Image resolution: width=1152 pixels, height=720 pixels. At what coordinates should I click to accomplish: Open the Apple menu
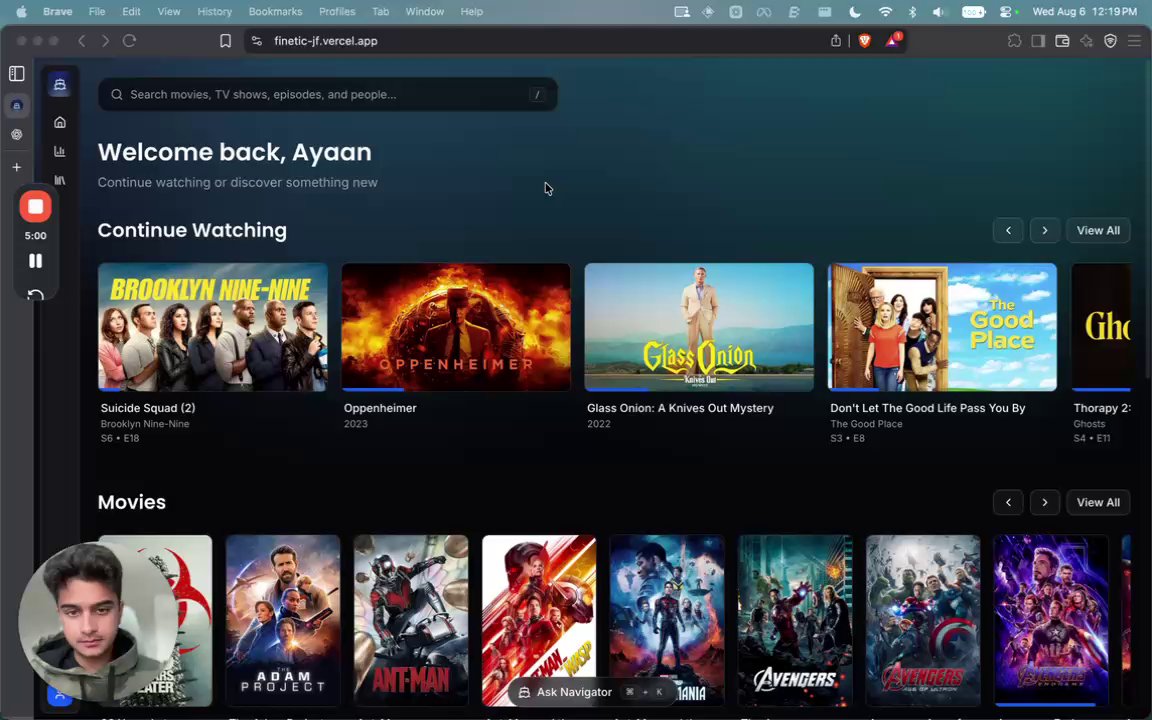[21, 12]
